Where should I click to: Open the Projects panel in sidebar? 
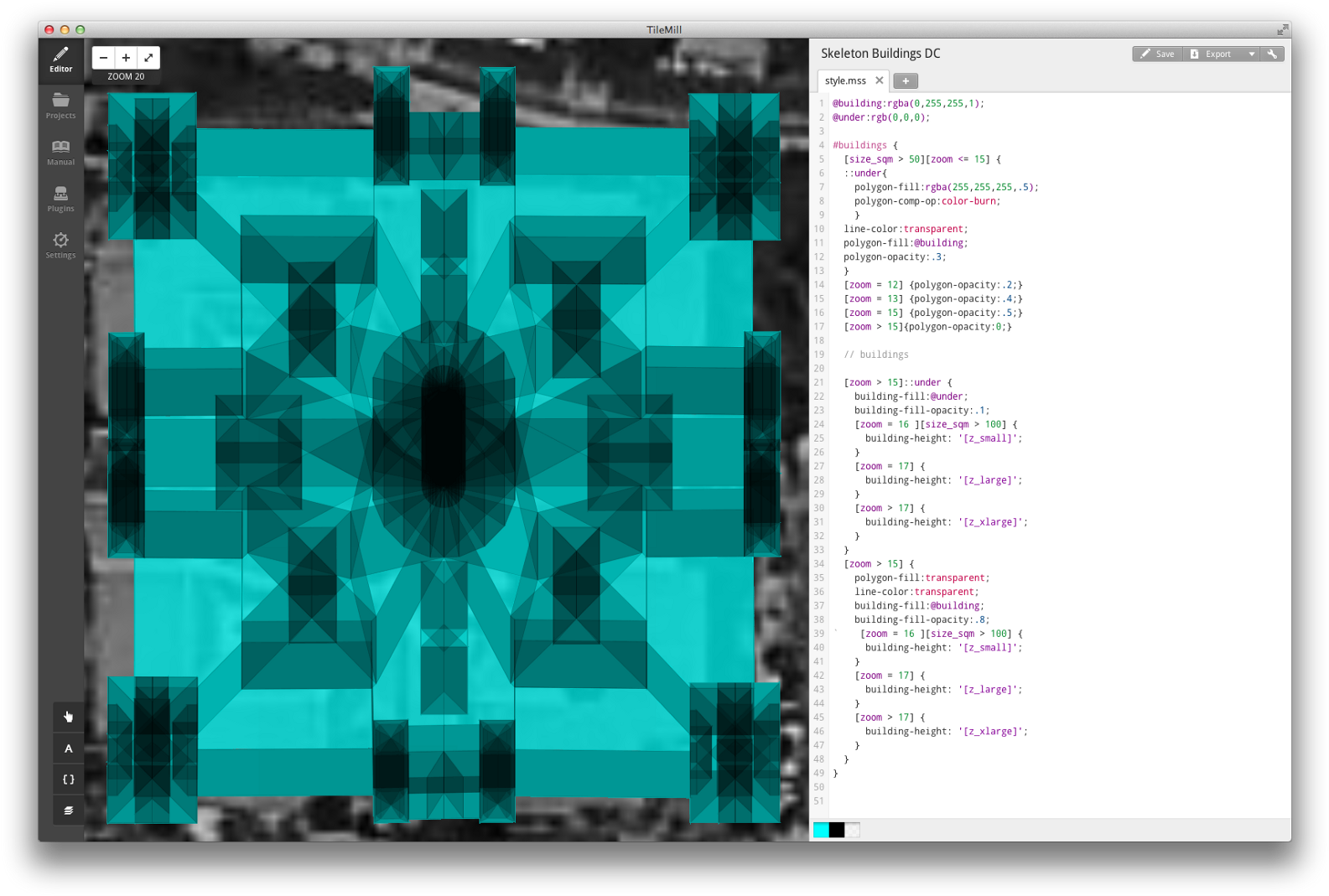[60, 106]
